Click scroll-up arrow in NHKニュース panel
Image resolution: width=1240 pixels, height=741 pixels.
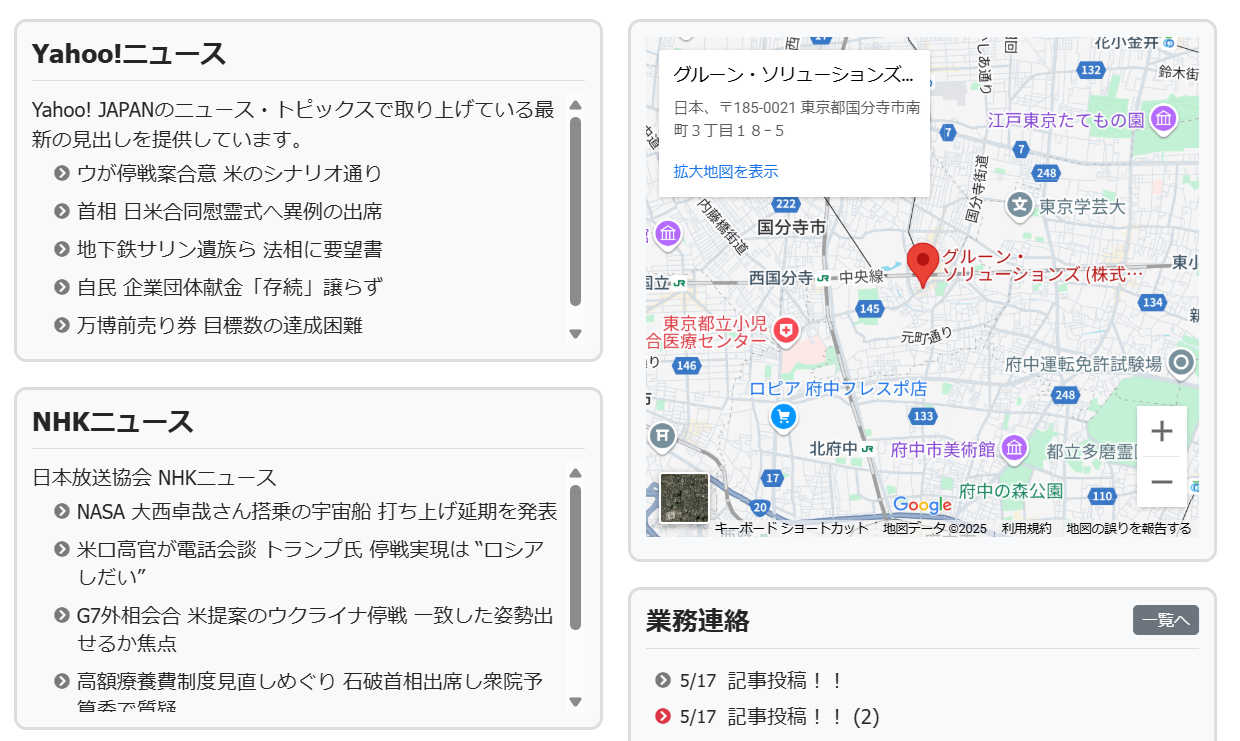pos(575,473)
